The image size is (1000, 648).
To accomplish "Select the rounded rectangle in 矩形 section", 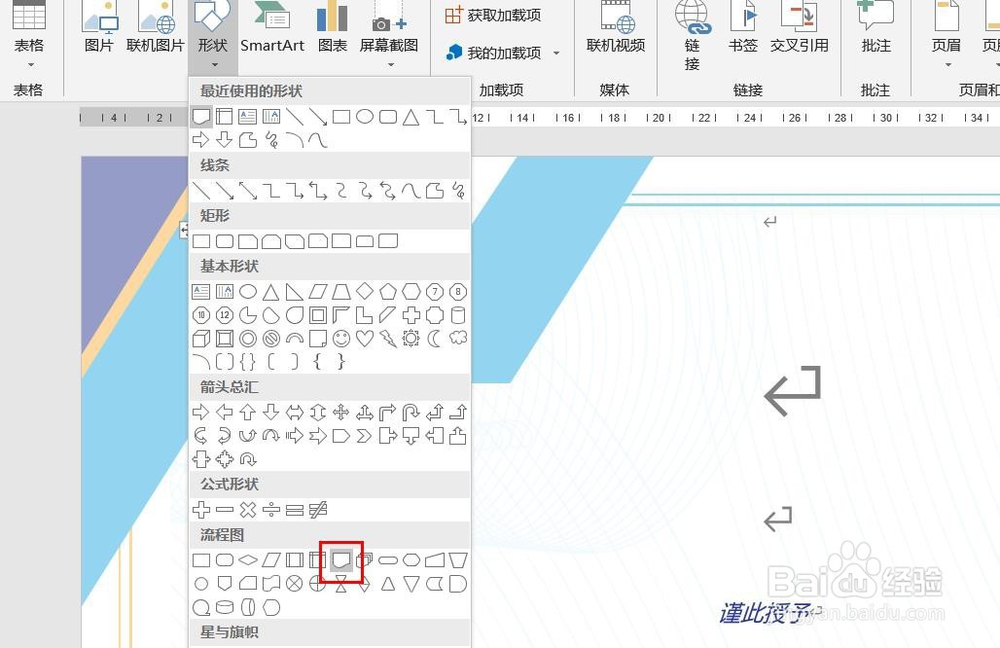I will click(224, 241).
